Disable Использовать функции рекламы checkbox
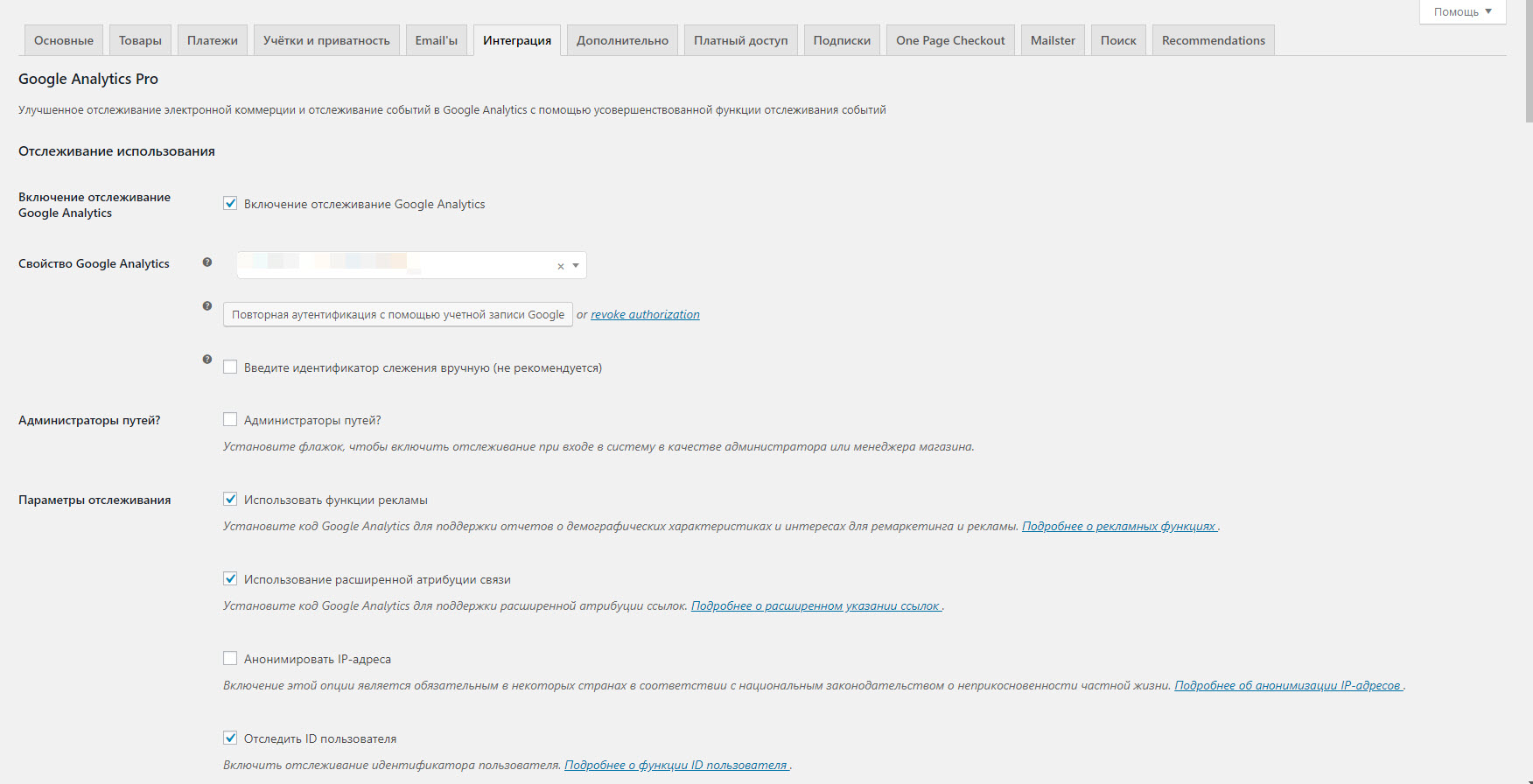 [230, 500]
